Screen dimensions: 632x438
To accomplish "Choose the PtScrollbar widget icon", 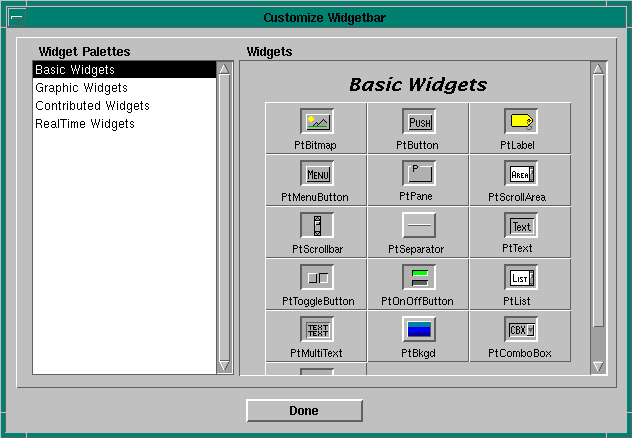I will click(317, 226).
